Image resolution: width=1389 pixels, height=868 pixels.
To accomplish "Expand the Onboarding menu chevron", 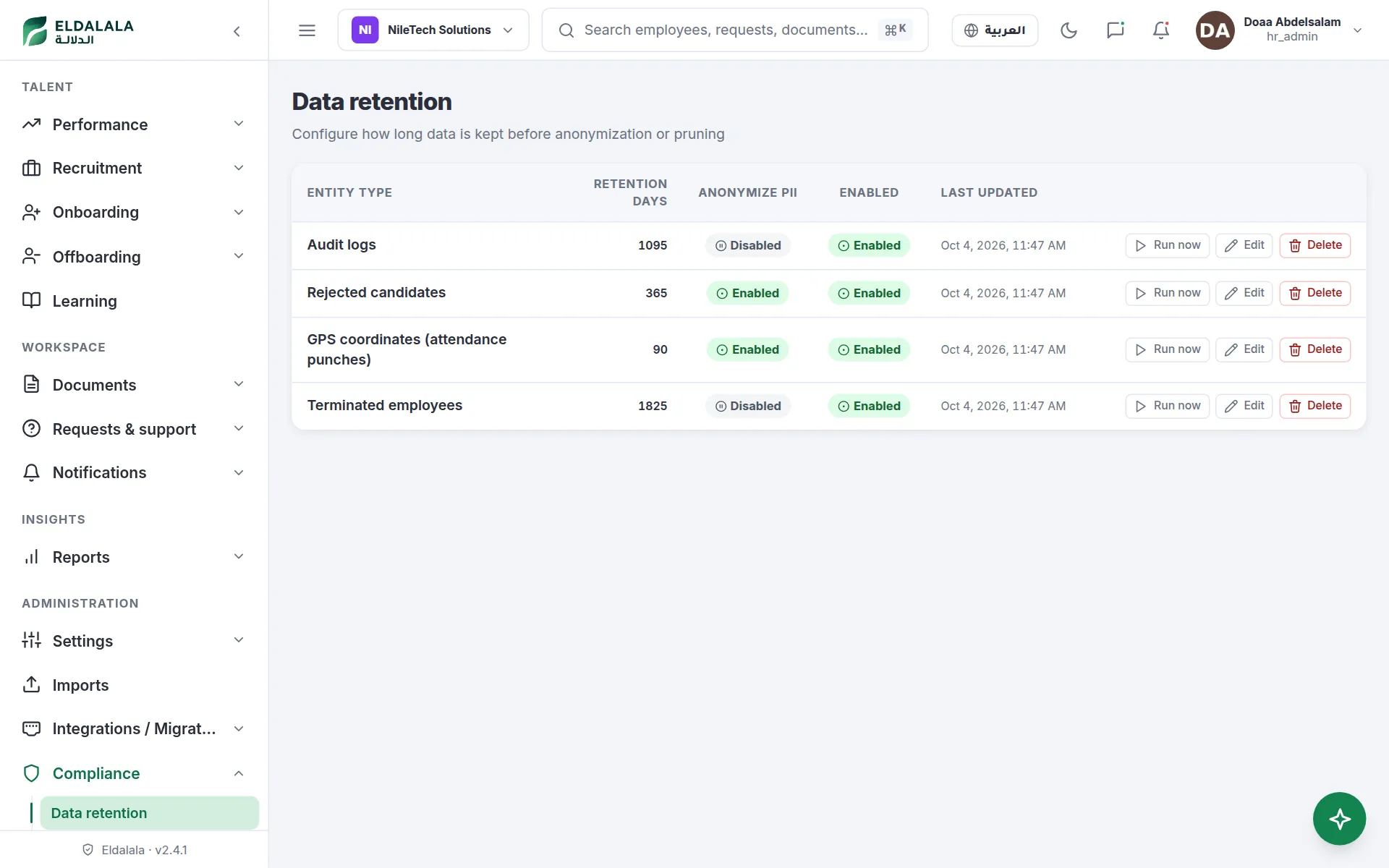I will pos(239,212).
